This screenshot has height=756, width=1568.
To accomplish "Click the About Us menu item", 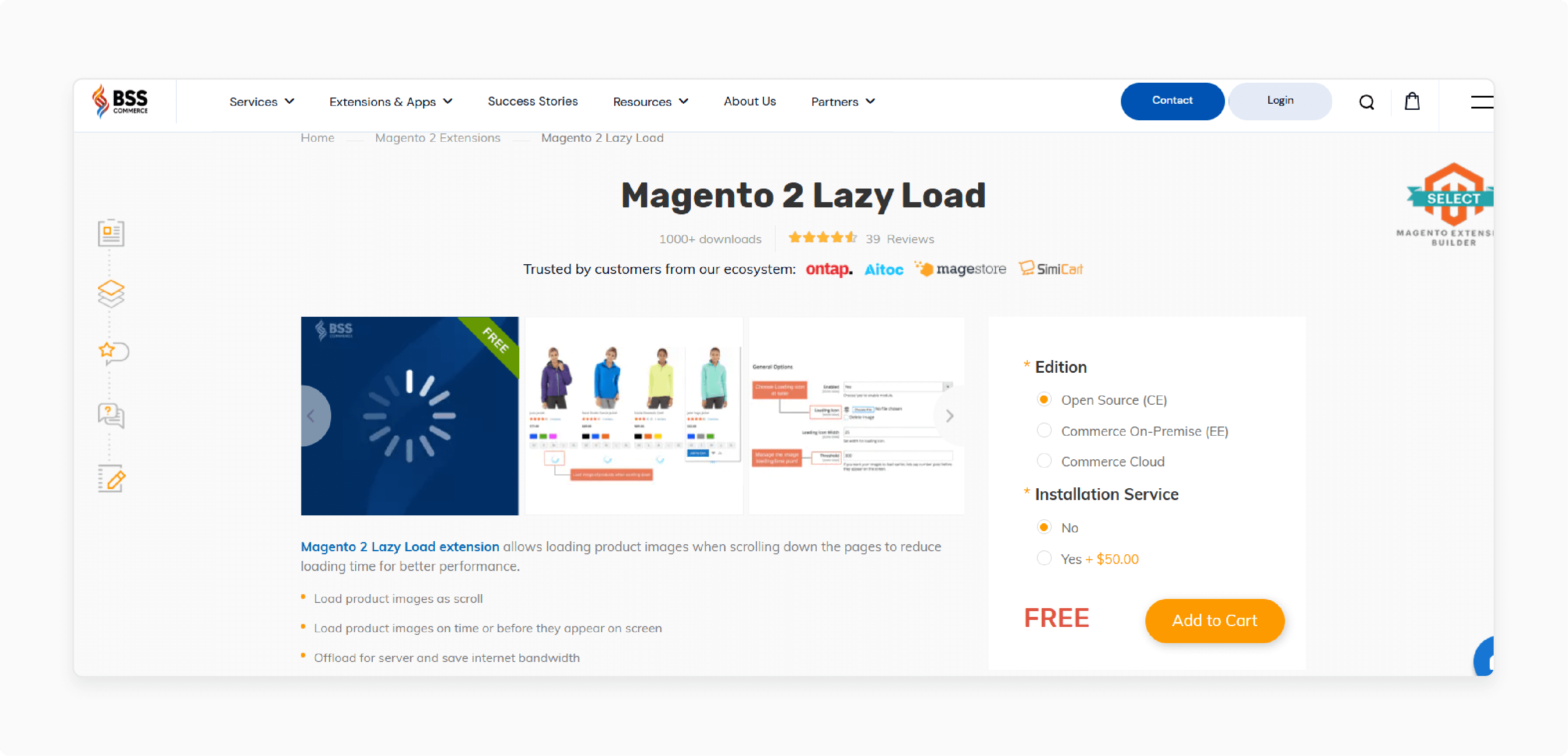I will click(x=749, y=101).
